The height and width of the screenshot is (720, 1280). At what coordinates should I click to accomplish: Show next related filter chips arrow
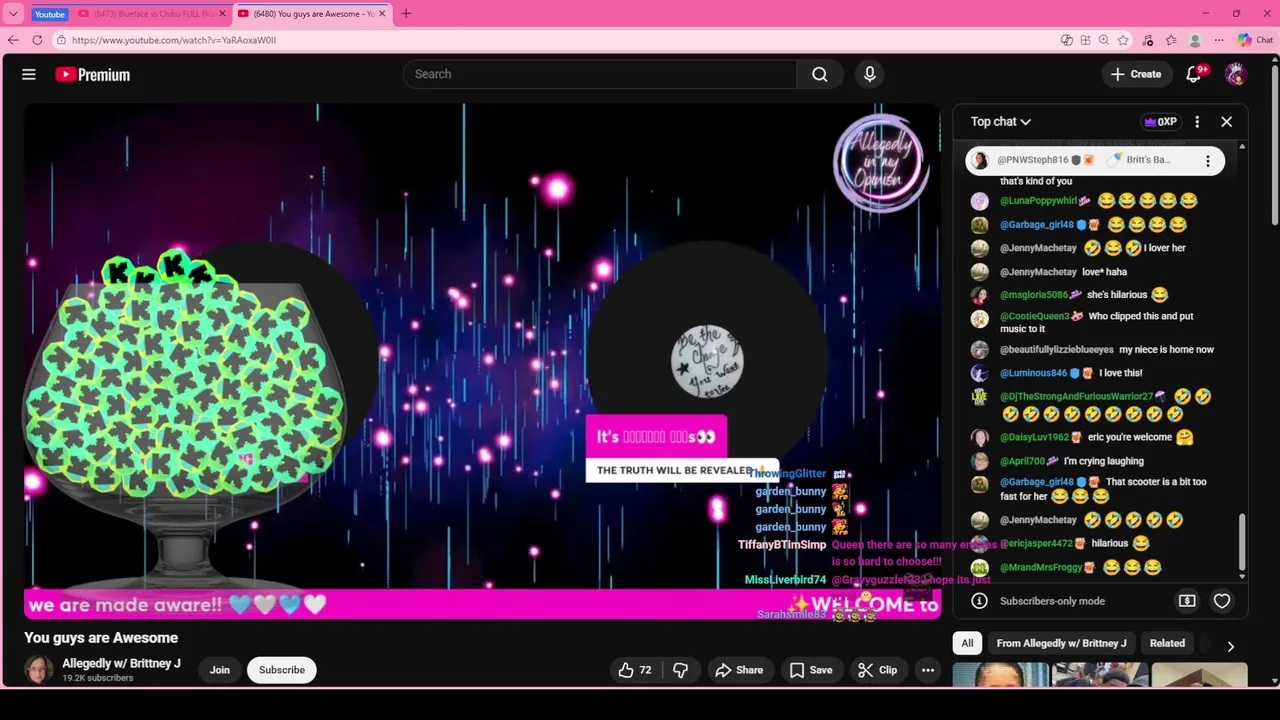[x=1231, y=646]
